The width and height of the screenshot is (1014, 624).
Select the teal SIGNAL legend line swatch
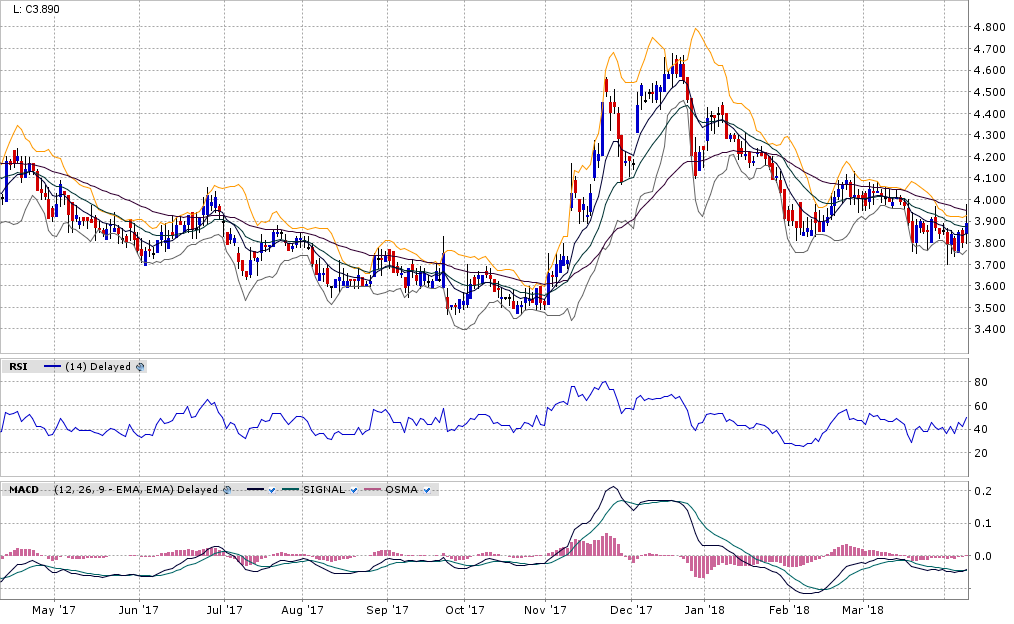(291, 490)
